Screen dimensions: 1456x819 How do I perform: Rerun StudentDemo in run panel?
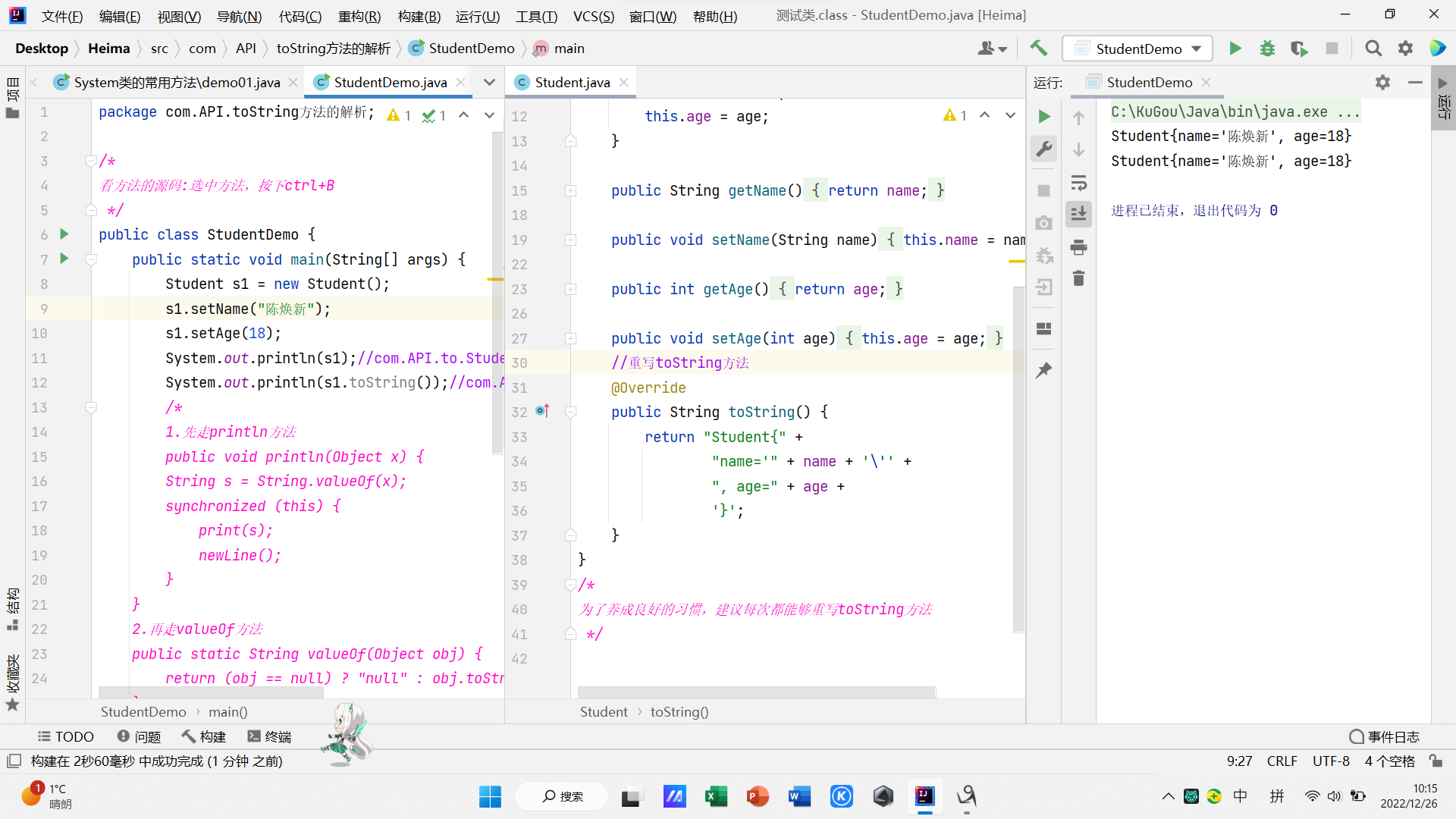tap(1044, 116)
